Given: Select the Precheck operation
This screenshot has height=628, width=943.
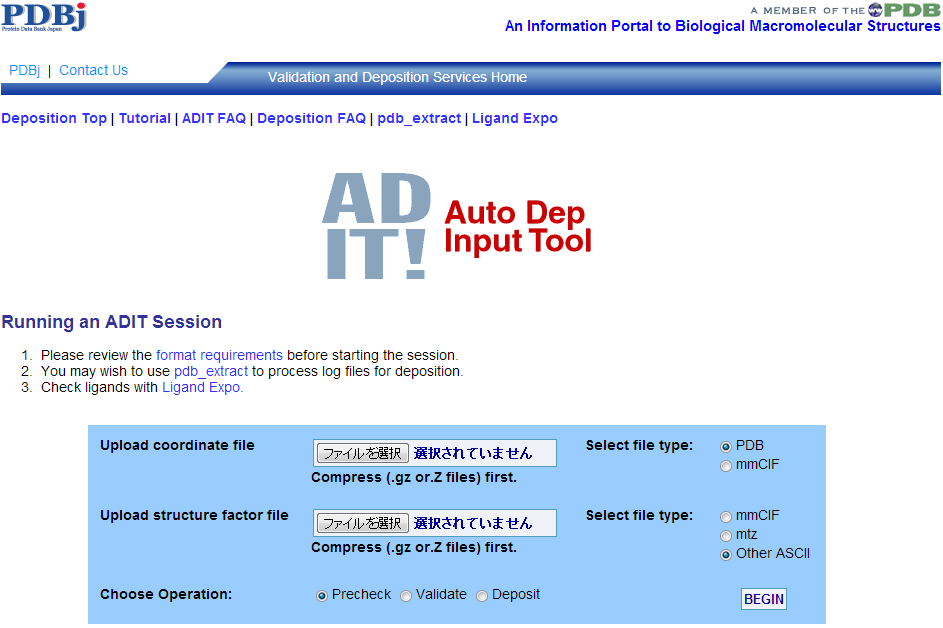Looking at the screenshot, I should [322, 596].
